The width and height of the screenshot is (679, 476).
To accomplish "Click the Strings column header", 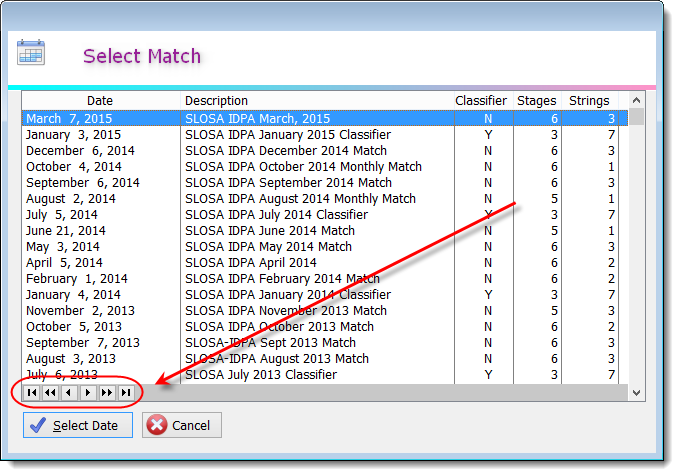I will click(589, 101).
